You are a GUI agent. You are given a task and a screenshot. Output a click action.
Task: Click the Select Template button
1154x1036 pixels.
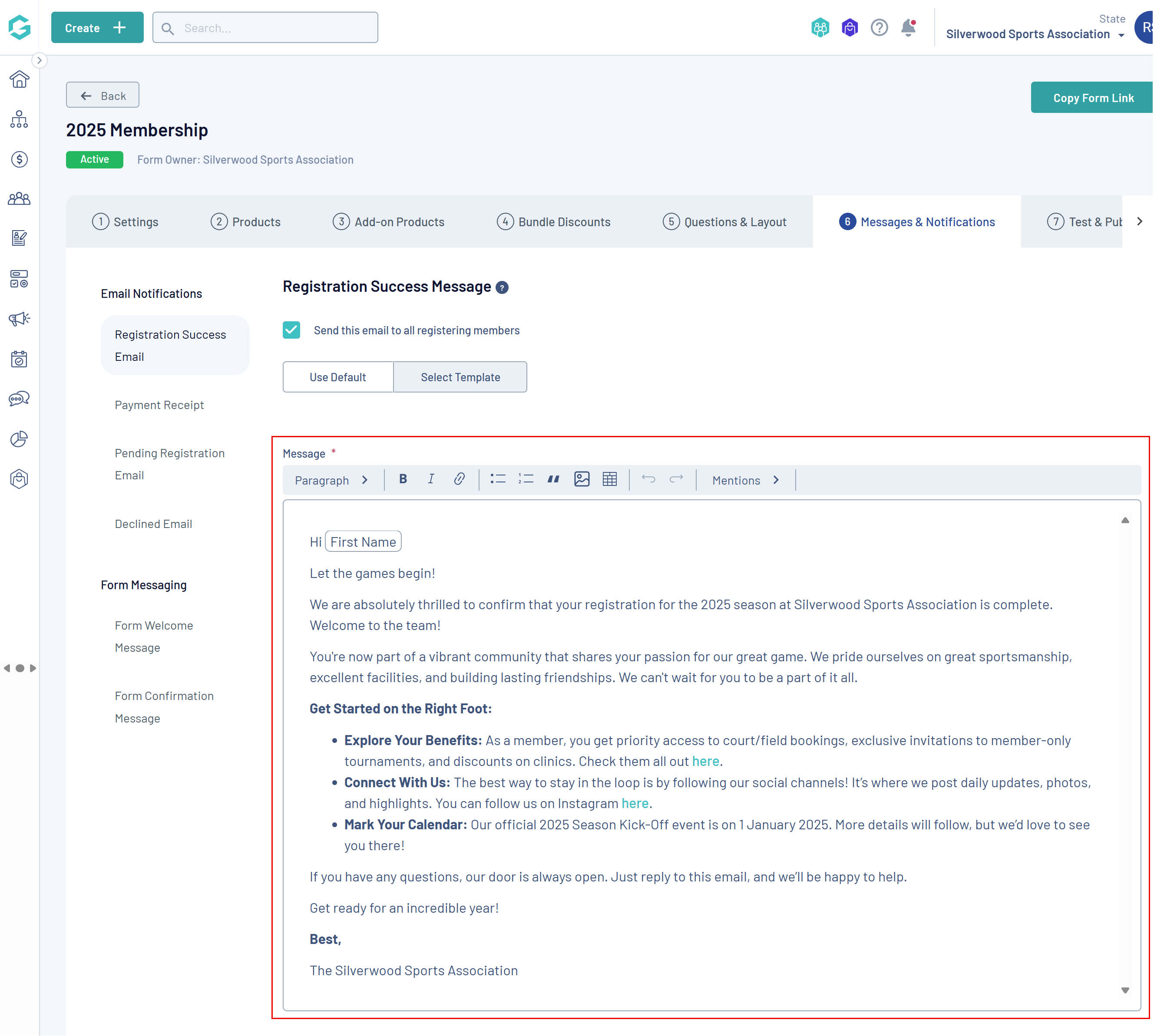[x=460, y=377]
